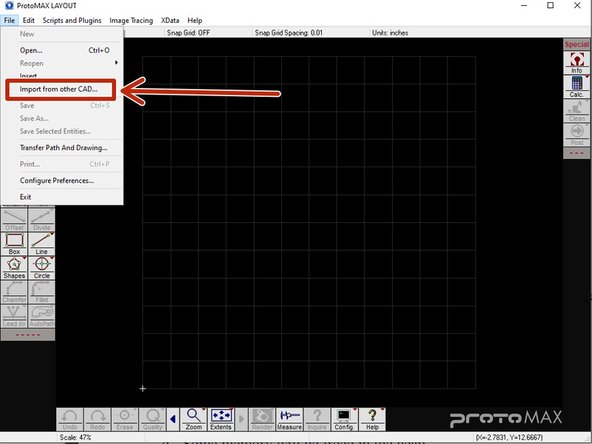
Task: Open the File menu
Action: coord(9,20)
